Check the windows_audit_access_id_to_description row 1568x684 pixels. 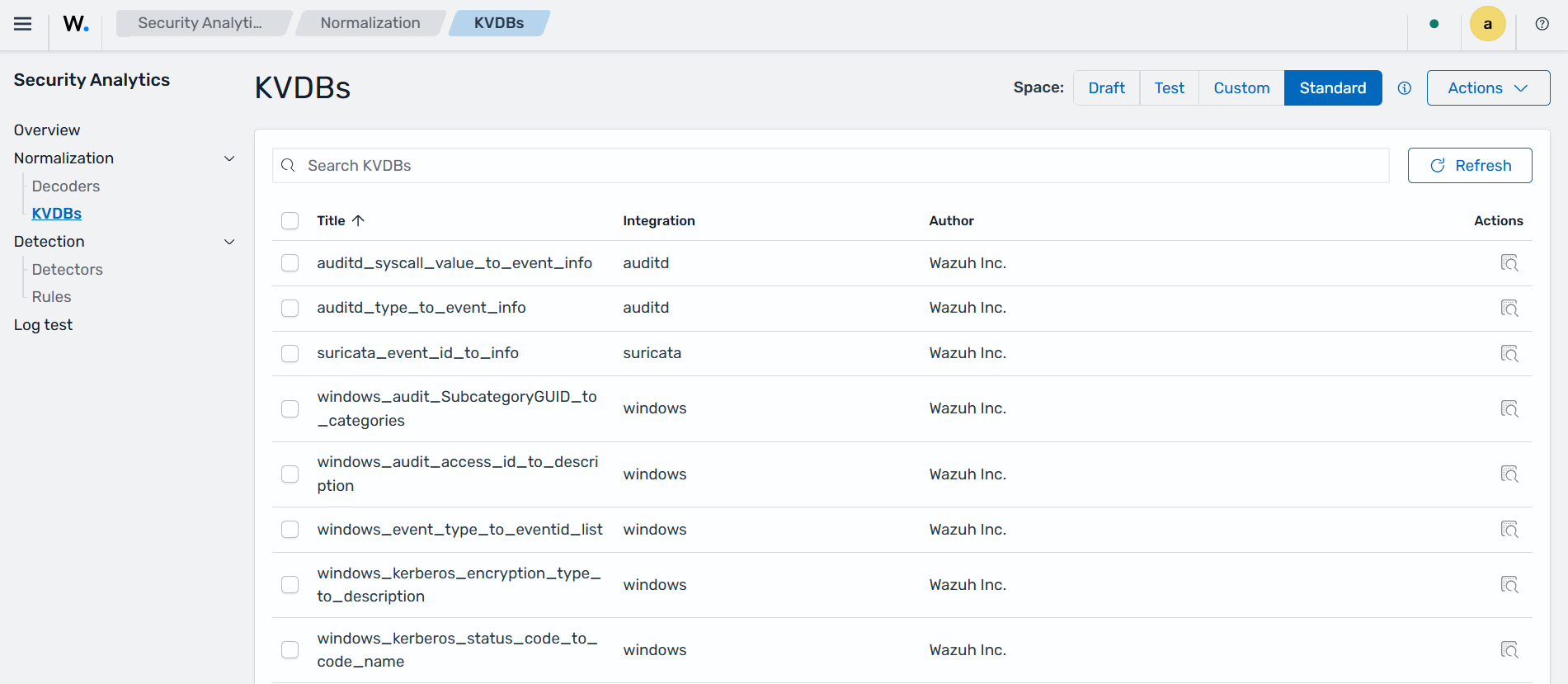[290, 474]
